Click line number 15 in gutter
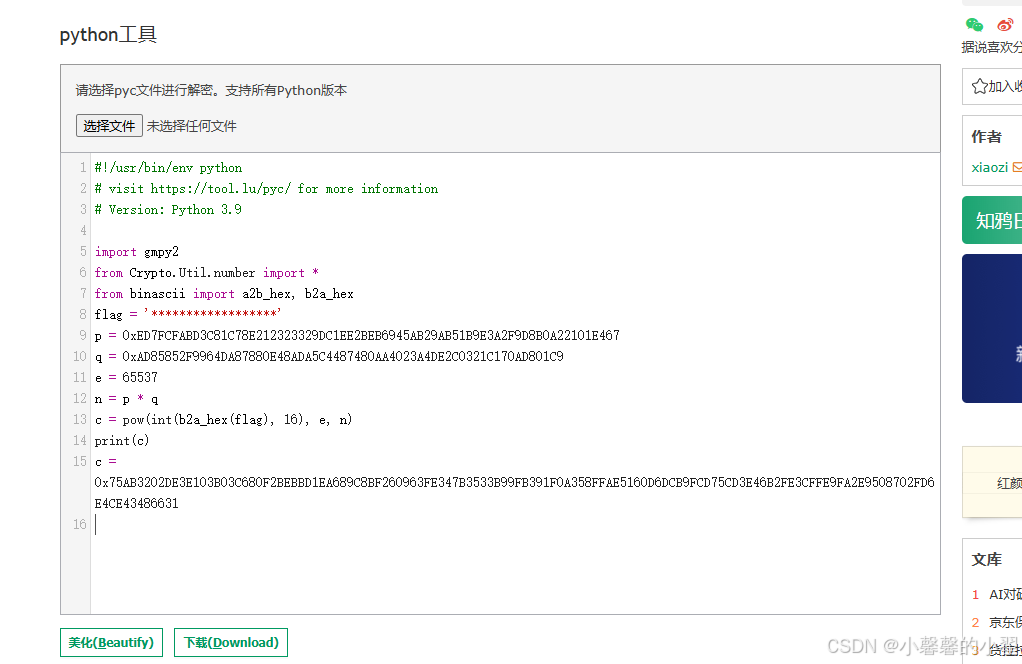1022x664 pixels. (80, 461)
